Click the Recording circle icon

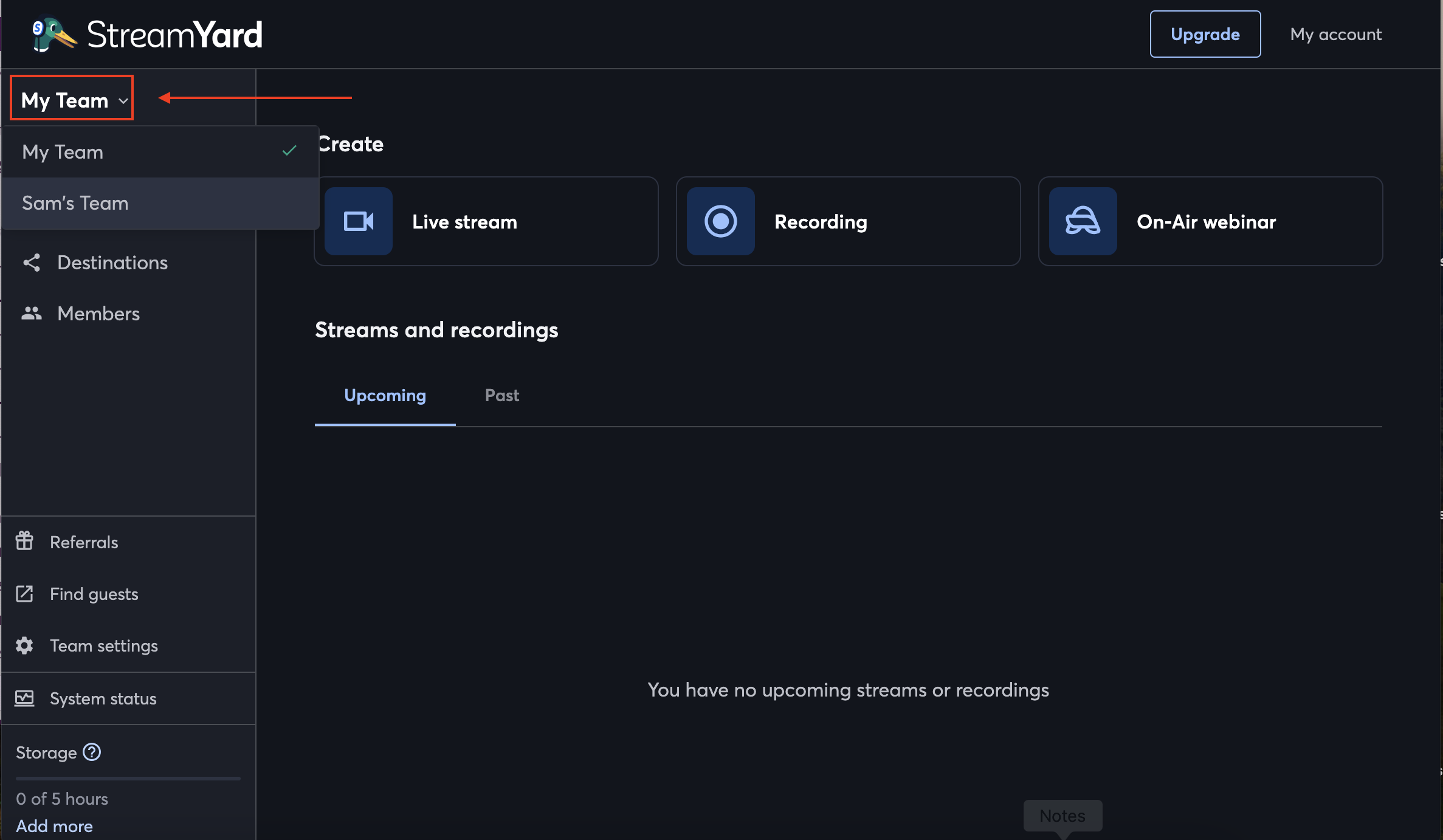[721, 221]
